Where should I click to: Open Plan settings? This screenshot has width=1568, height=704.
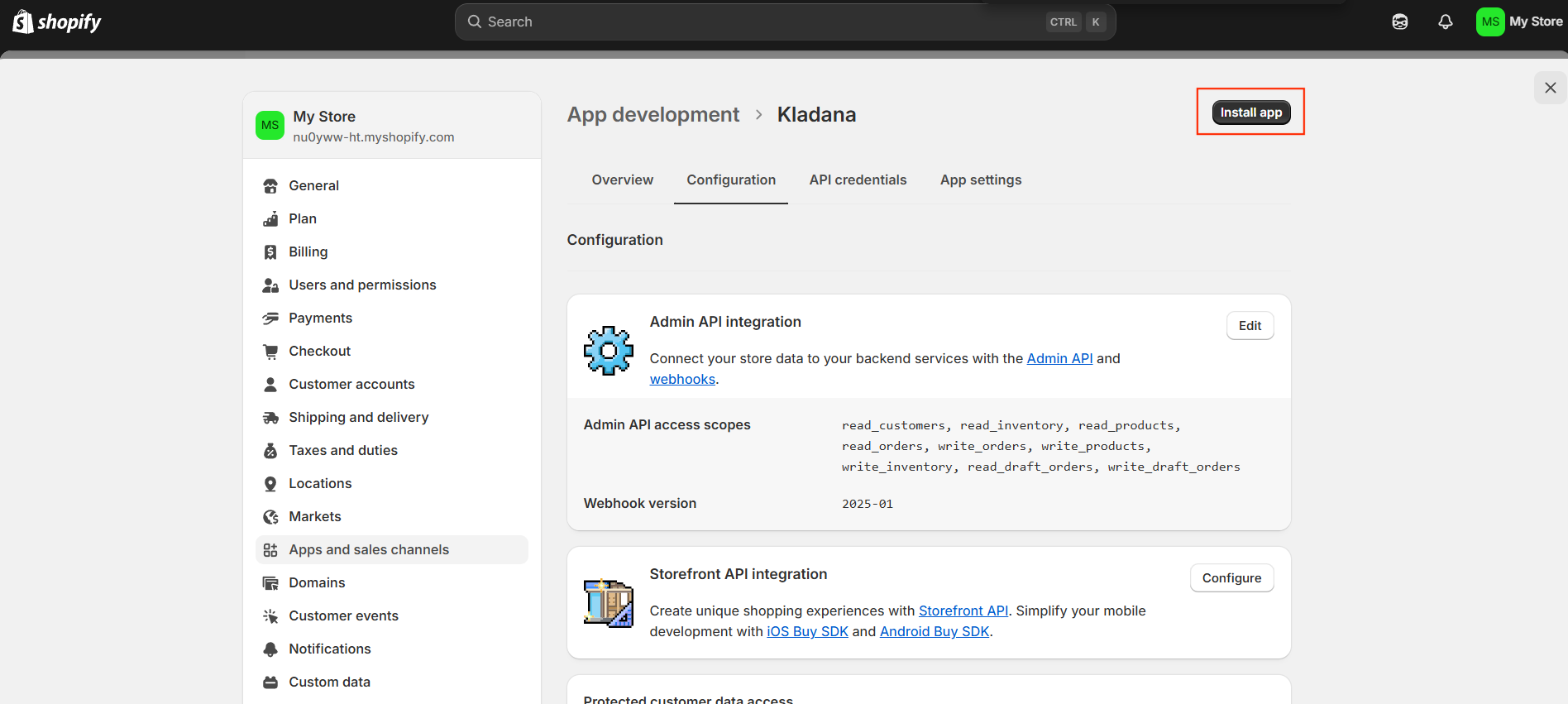point(392,218)
